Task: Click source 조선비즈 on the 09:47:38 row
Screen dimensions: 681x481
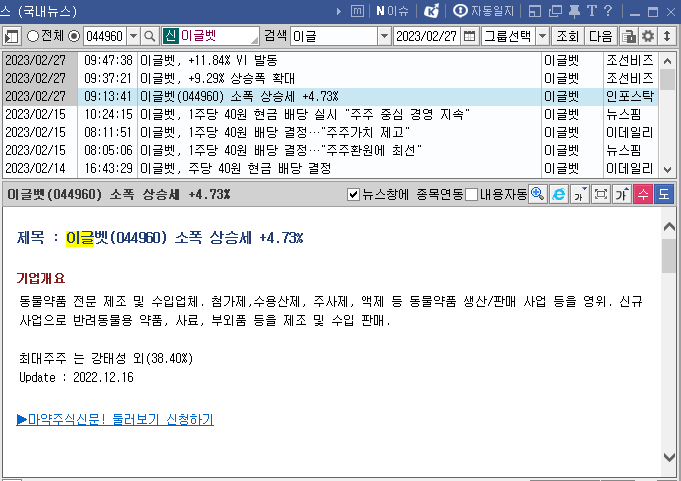Action: point(629,60)
